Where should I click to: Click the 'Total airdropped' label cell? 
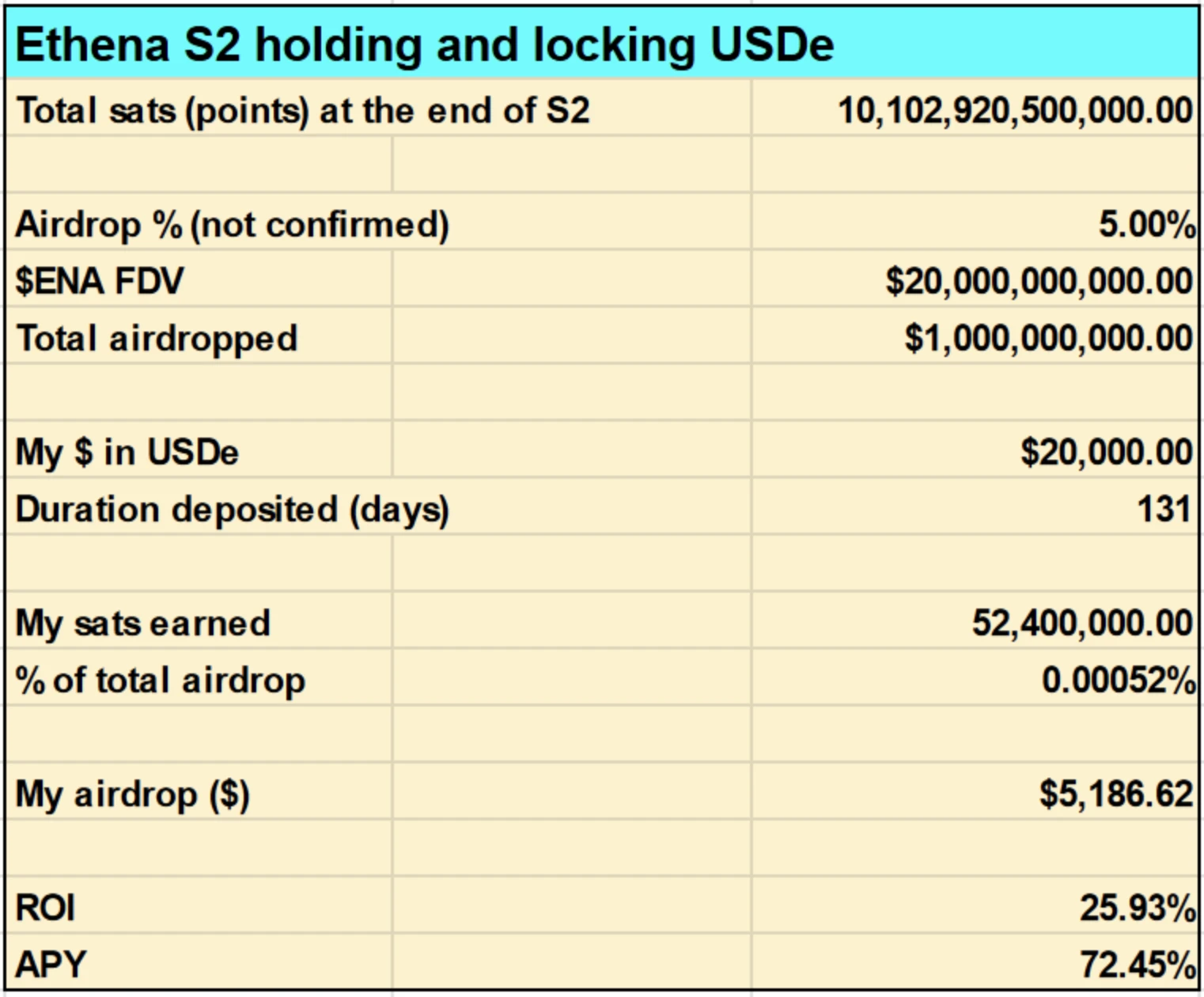[x=157, y=339]
